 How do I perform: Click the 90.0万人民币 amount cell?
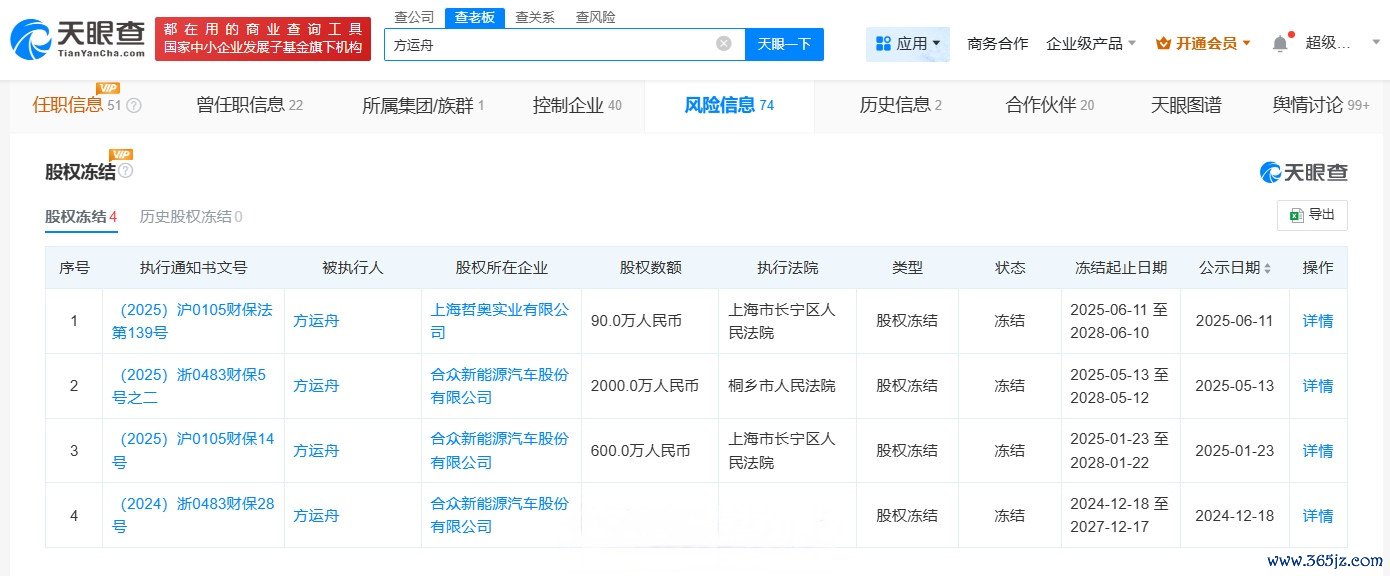point(650,321)
